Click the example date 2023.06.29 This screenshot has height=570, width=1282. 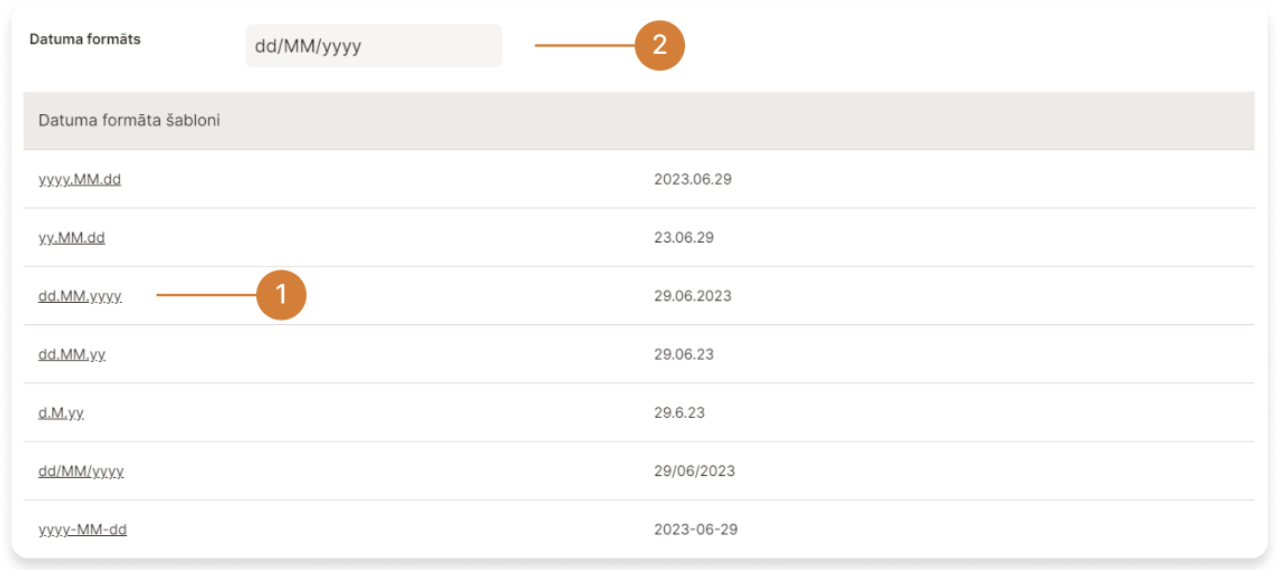pyautogui.click(x=695, y=180)
